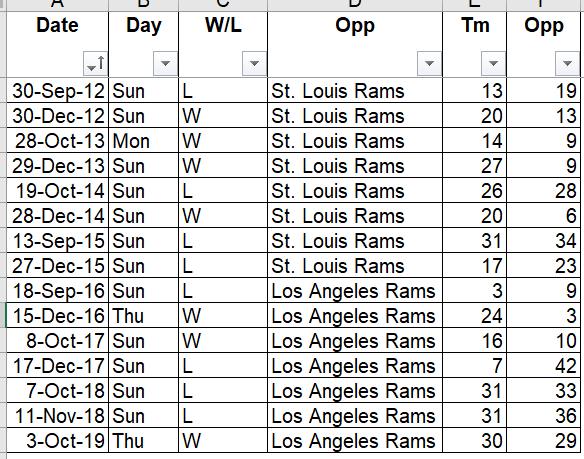
Task: Open the Date column sort filter dropdown
Action: coord(95,63)
